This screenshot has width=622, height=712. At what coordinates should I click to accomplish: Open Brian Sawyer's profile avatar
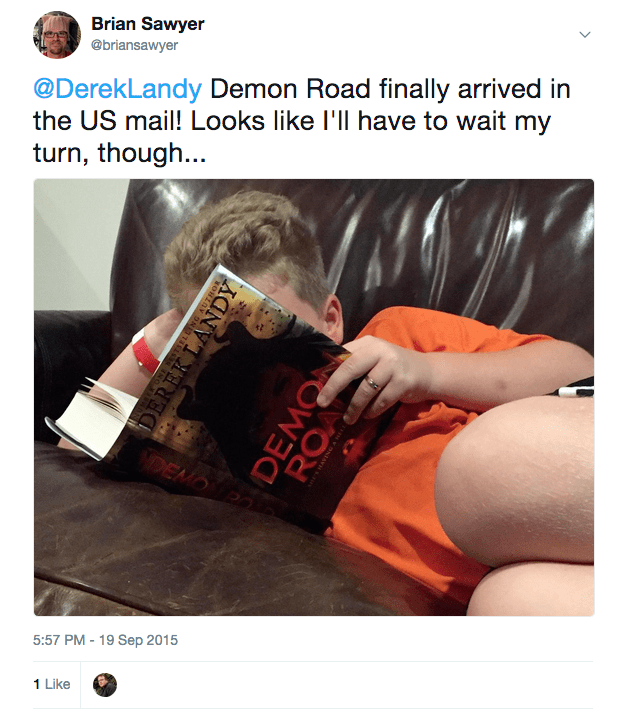(57, 35)
